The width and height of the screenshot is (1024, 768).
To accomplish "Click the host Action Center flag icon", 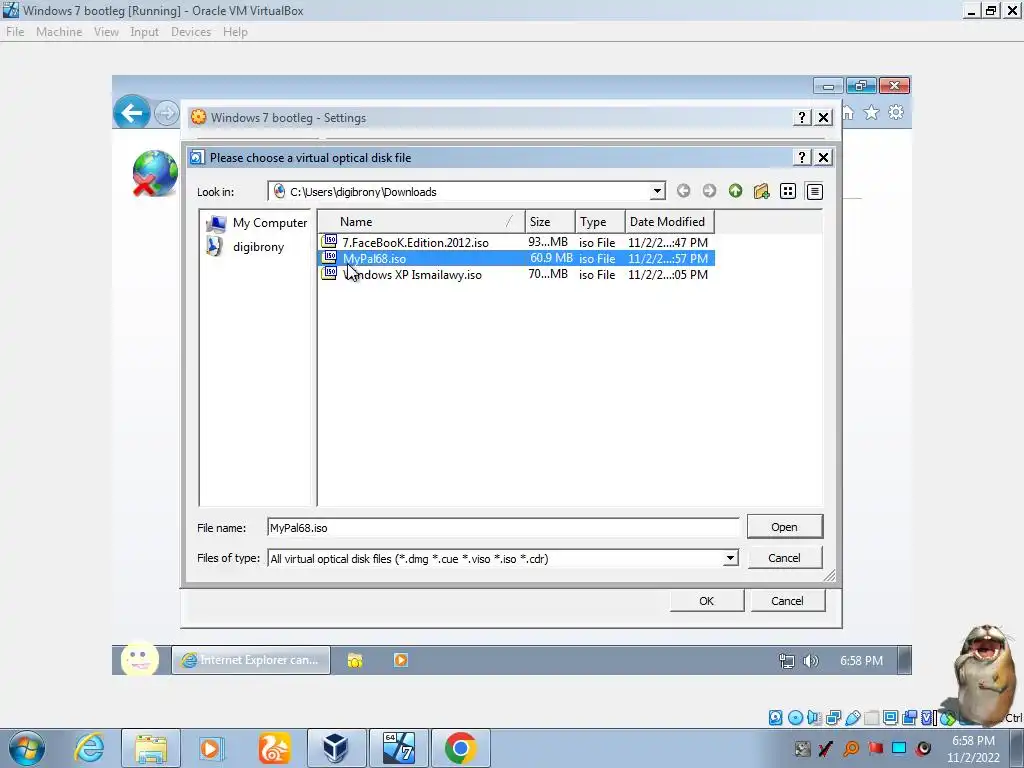I will click(875, 748).
